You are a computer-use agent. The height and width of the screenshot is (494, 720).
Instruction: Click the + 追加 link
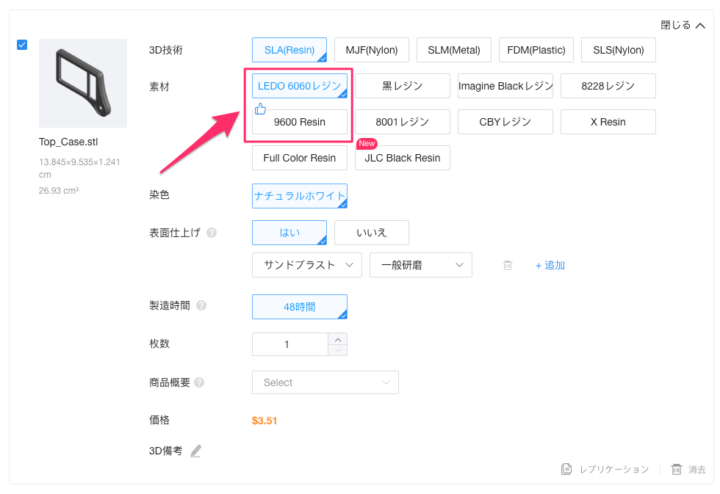(x=550, y=265)
